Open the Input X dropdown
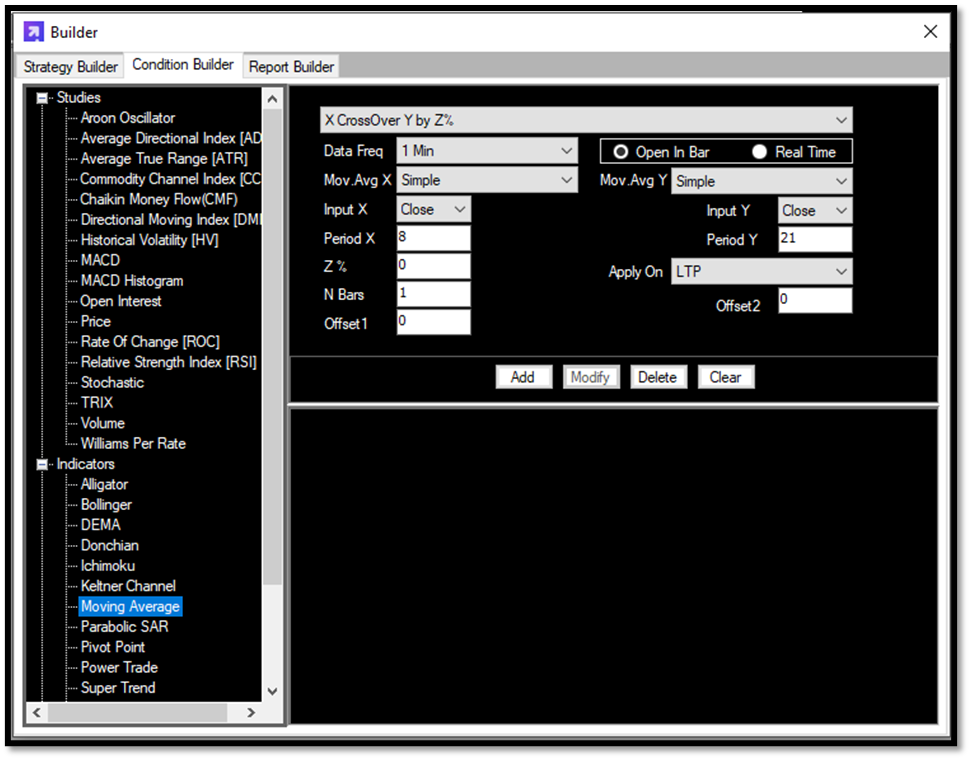The height and width of the screenshot is (759, 970). click(x=433, y=209)
